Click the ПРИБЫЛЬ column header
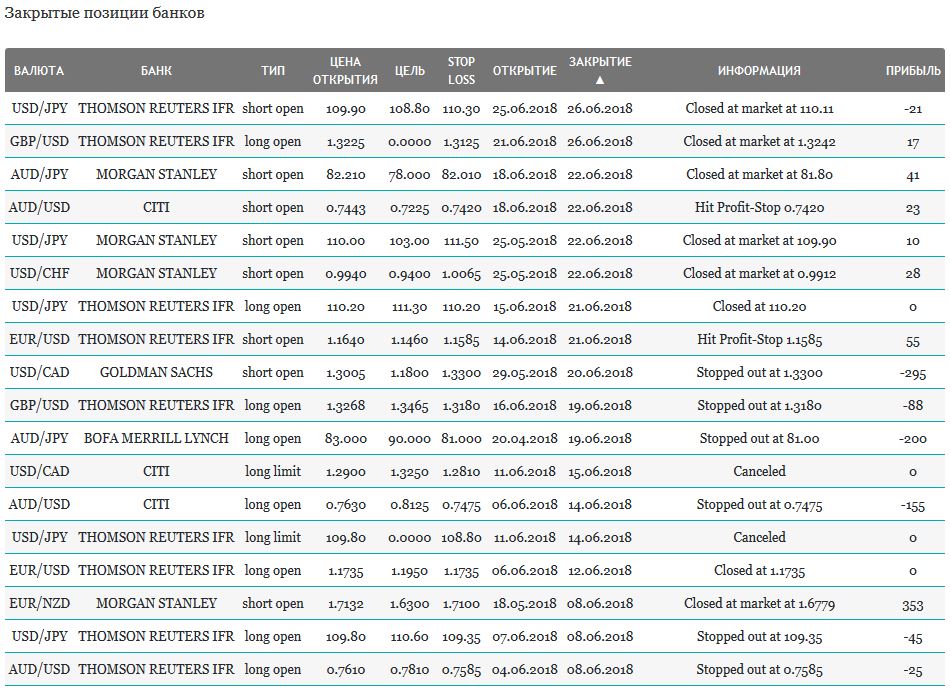Screen dimensions: 950x689 [913, 71]
